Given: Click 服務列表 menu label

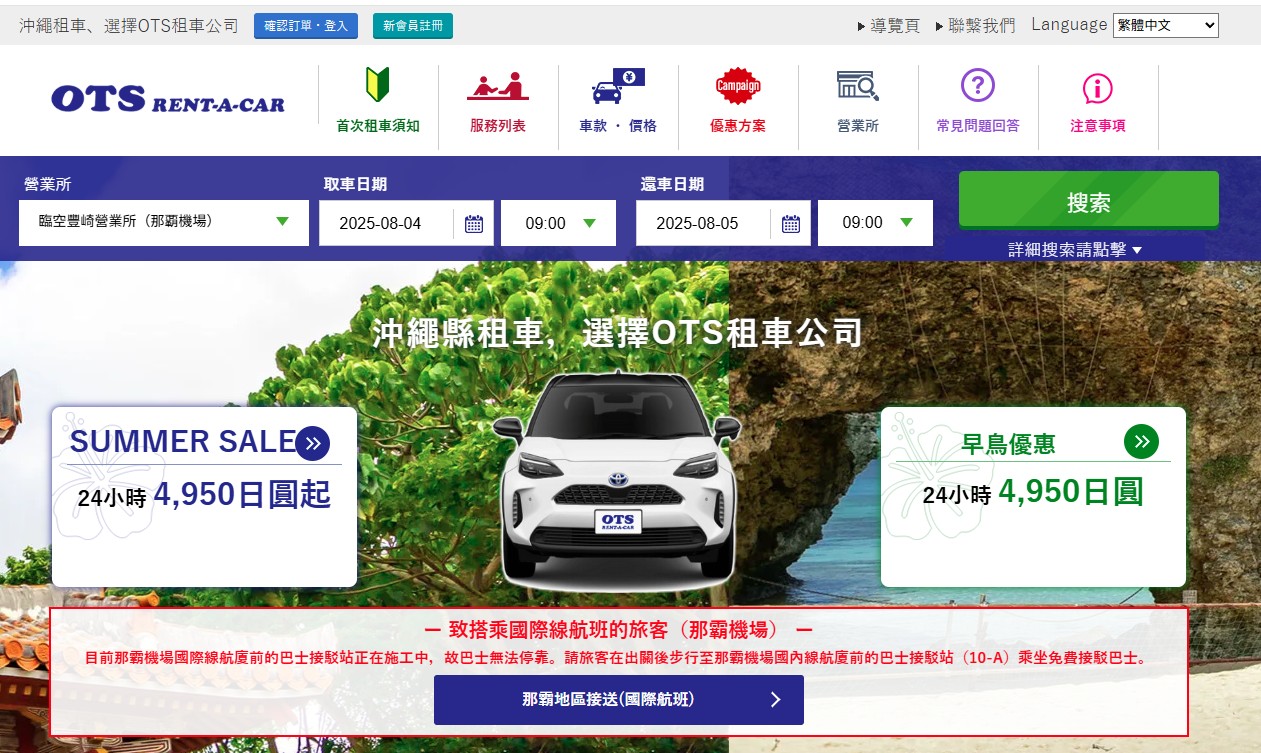Looking at the screenshot, I should [x=498, y=126].
